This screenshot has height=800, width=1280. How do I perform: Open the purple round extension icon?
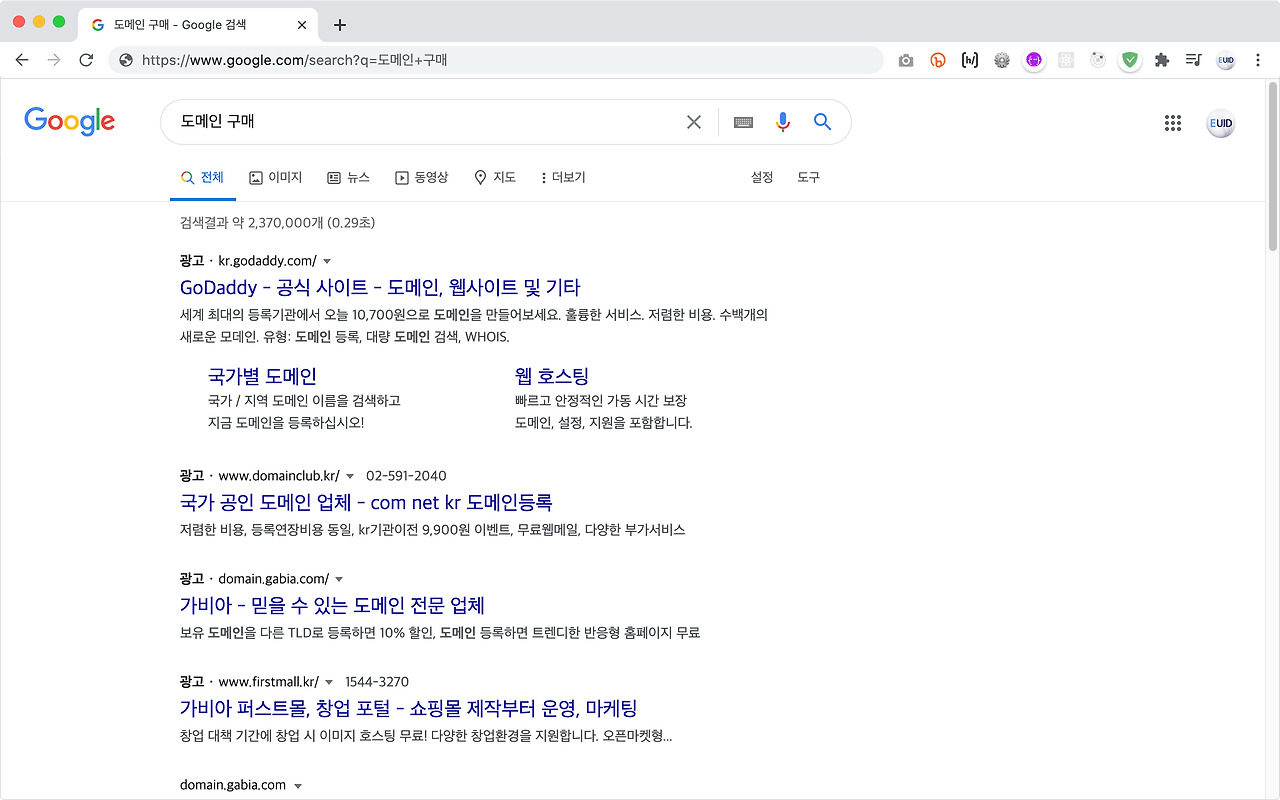coord(1034,60)
